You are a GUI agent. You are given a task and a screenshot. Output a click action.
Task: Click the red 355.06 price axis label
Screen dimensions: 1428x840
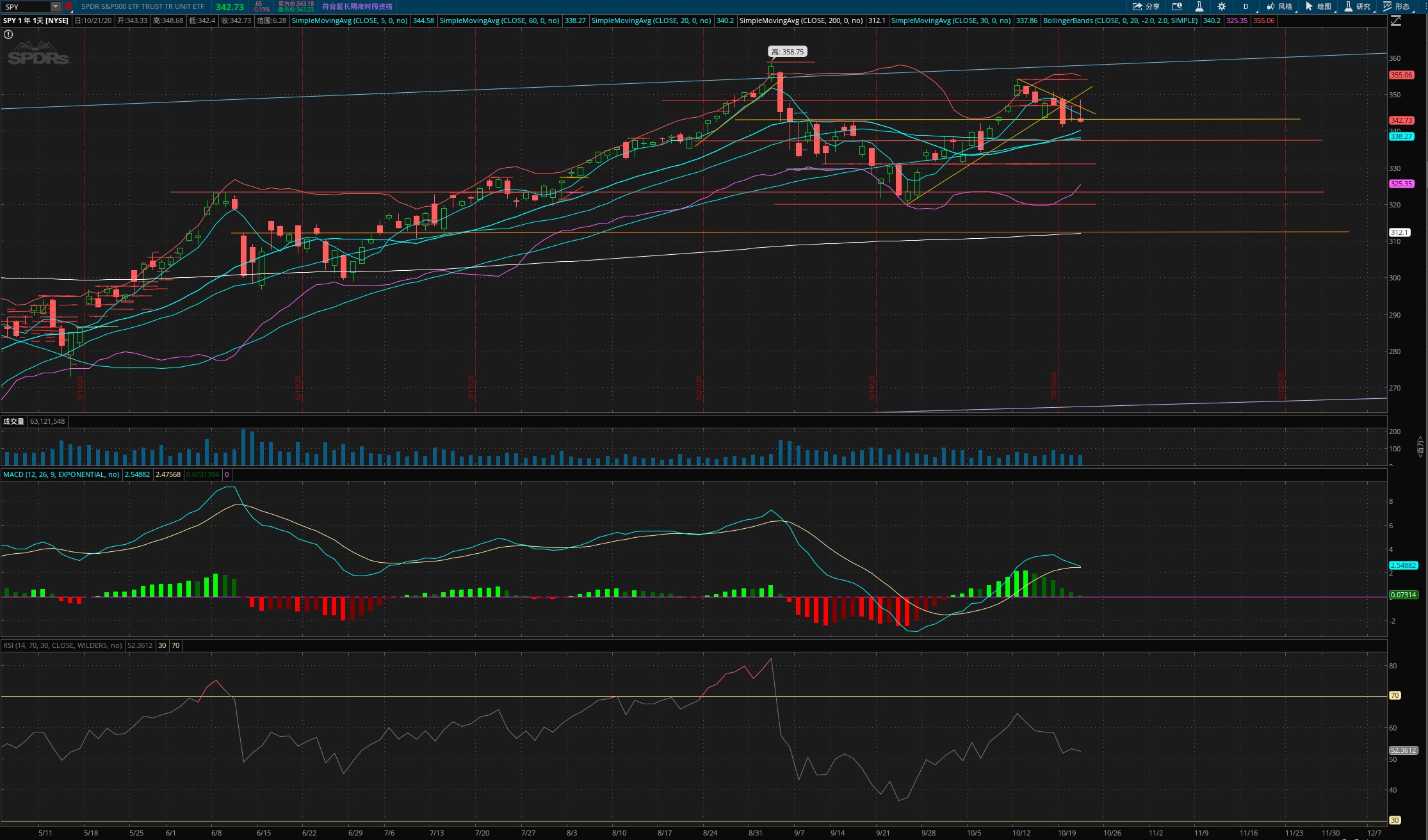(1401, 75)
